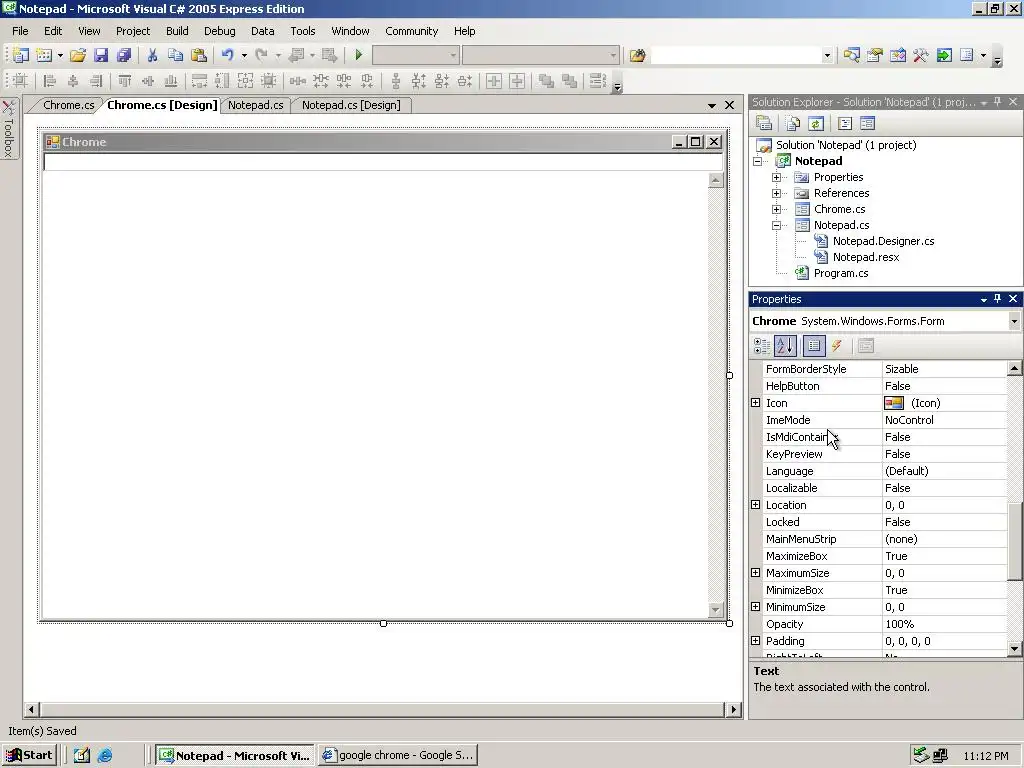The height and width of the screenshot is (768, 1024).
Task: Open the Community menu
Action: coord(411,31)
